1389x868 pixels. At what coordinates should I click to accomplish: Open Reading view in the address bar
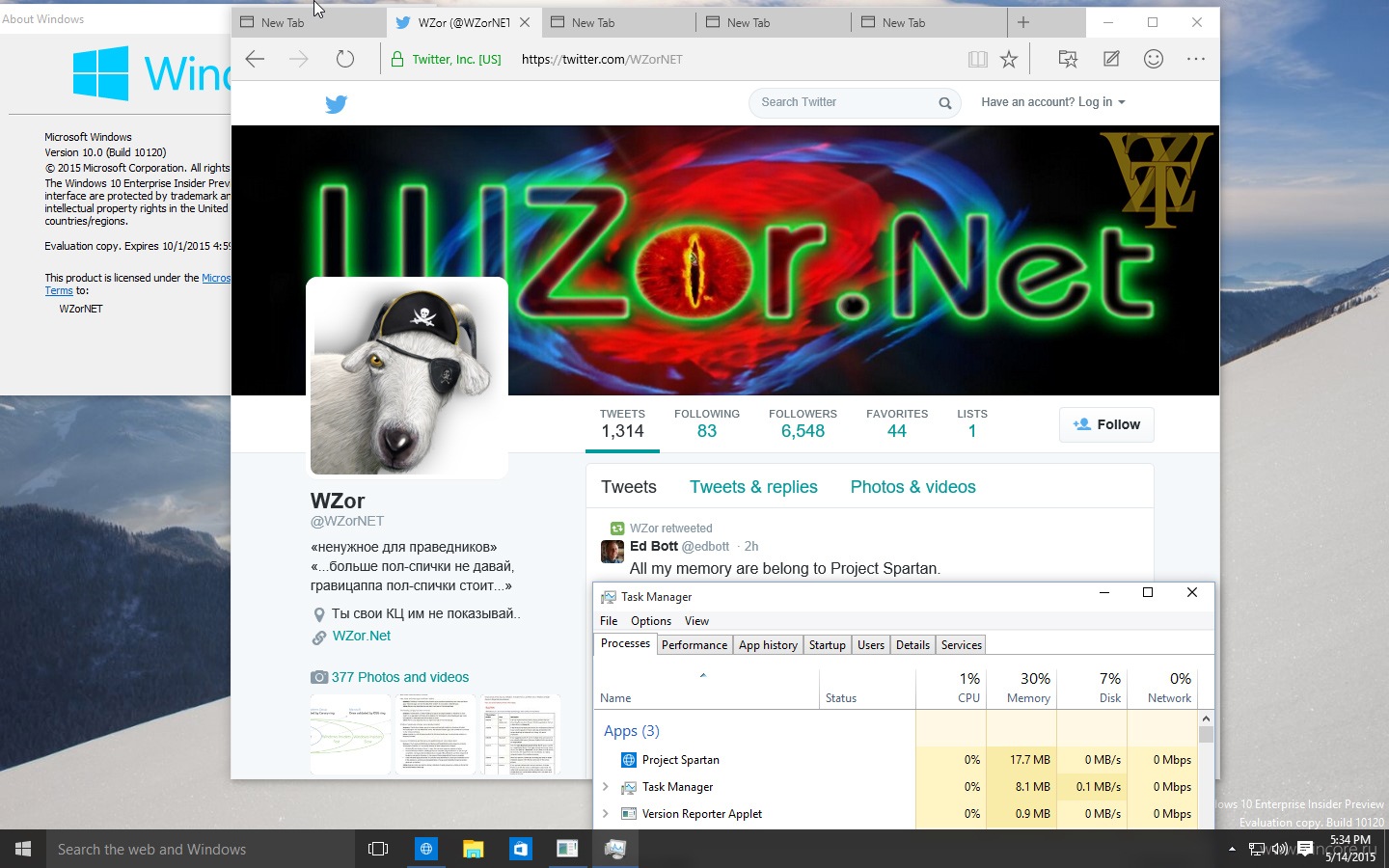coord(977,60)
